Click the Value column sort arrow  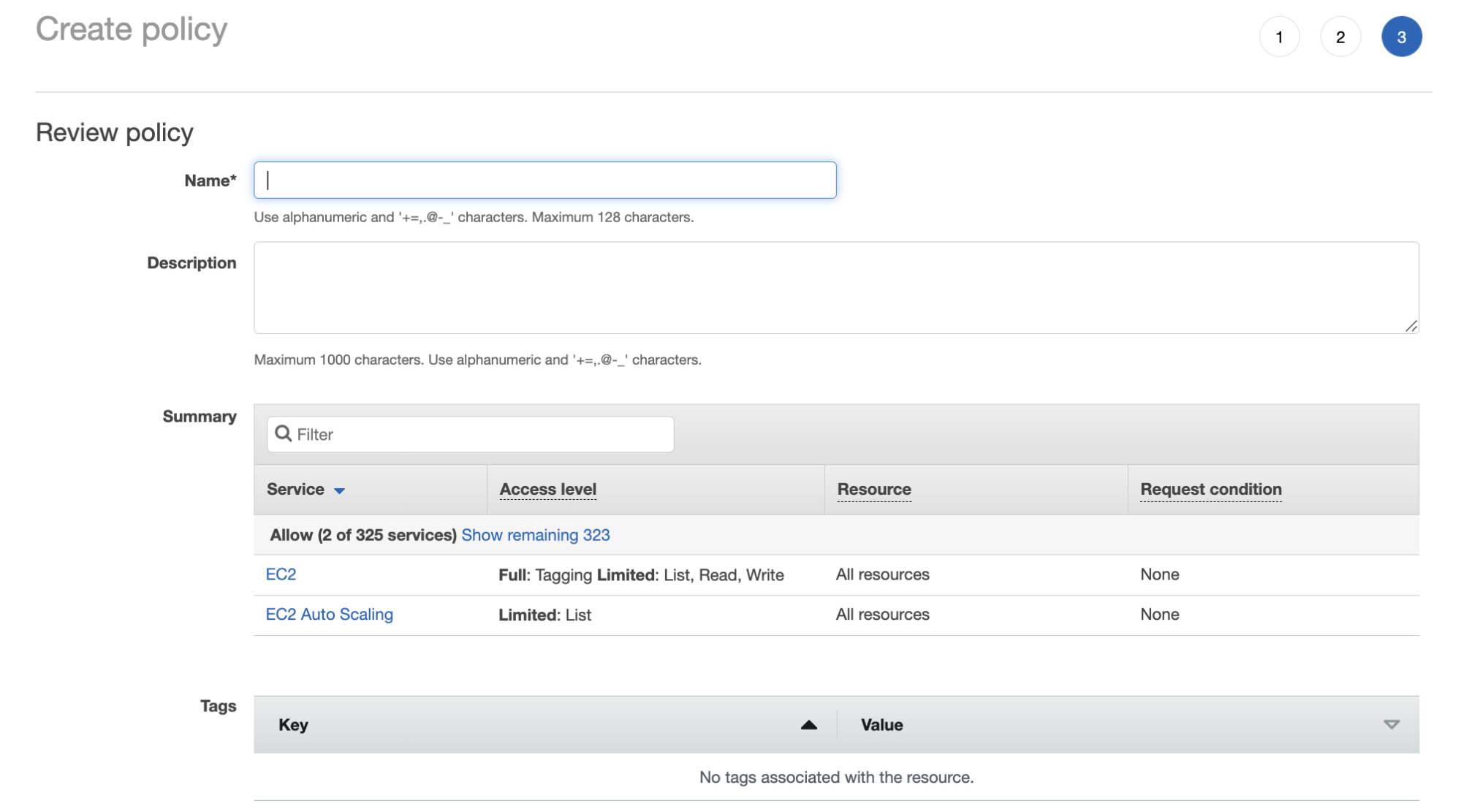(x=1391, y=724)
